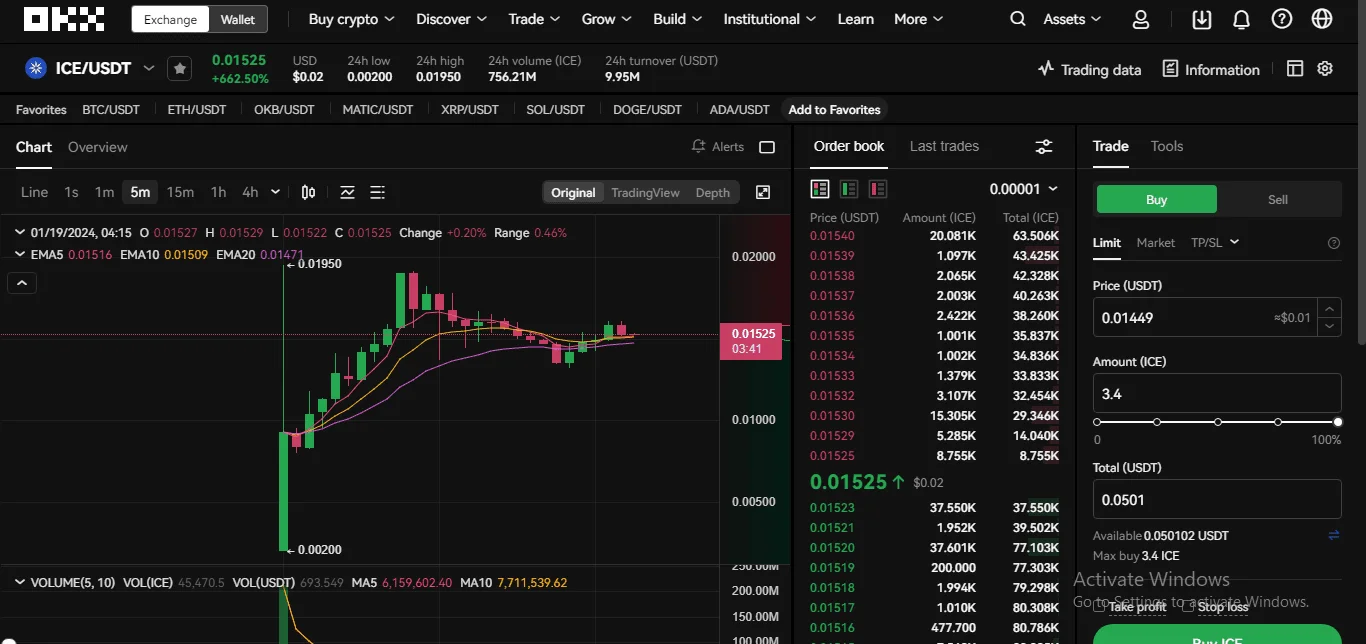Switch to Exchange mode
The image size is (1366, 644).
pyautogui.click(x=170, y=19)
